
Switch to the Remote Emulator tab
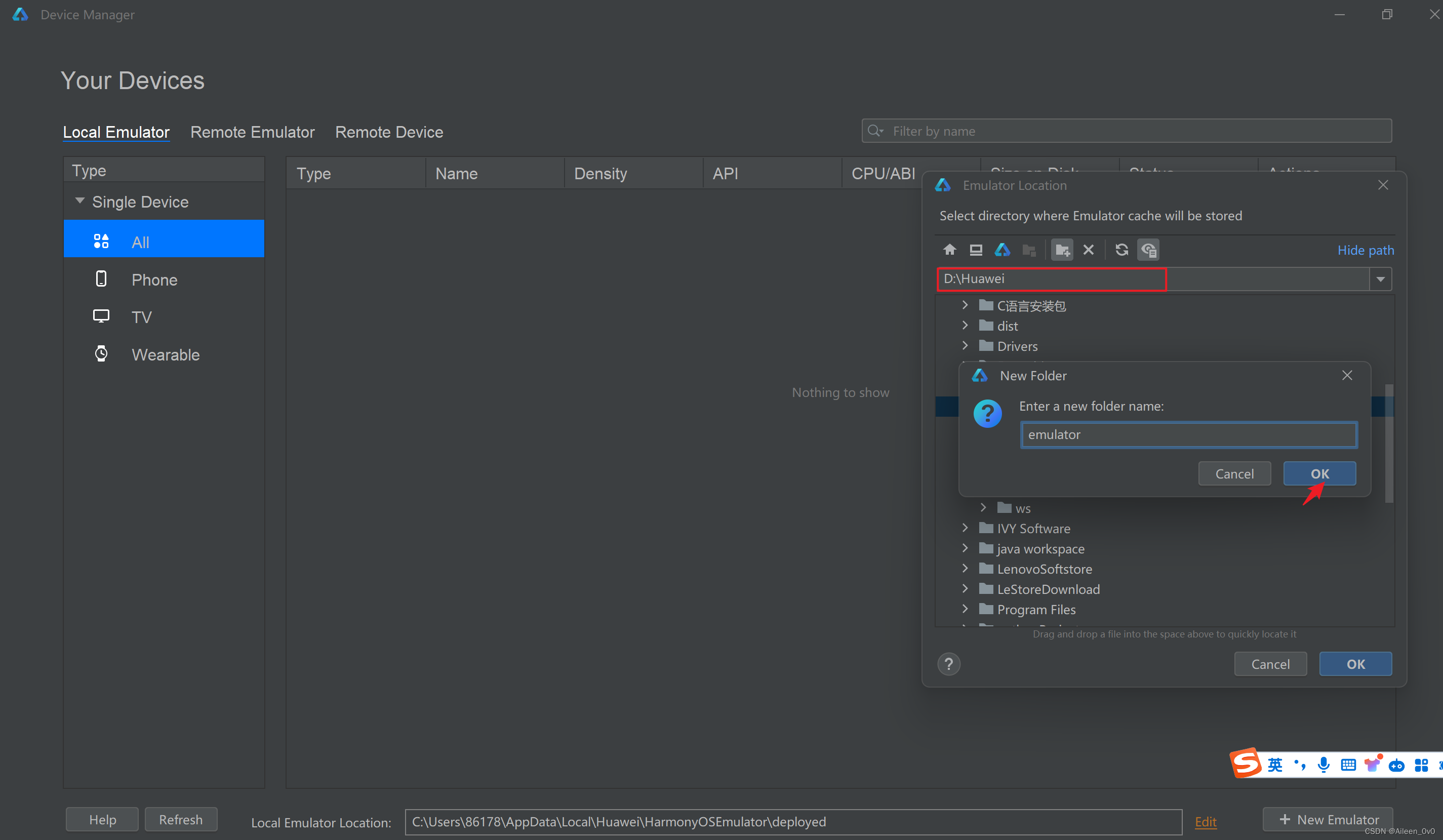tap(252, 132)
